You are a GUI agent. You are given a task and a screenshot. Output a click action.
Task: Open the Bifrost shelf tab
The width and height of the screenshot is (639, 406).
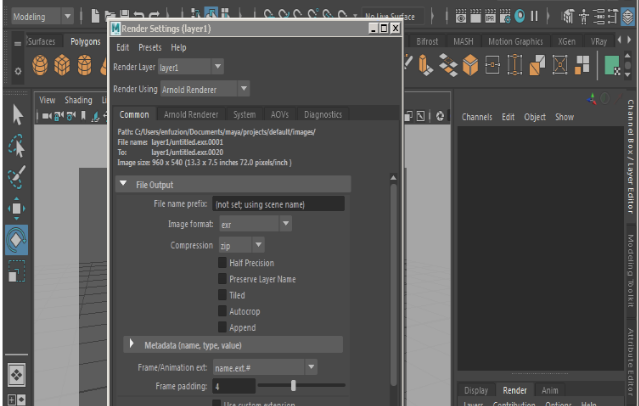tap(427, 42)
